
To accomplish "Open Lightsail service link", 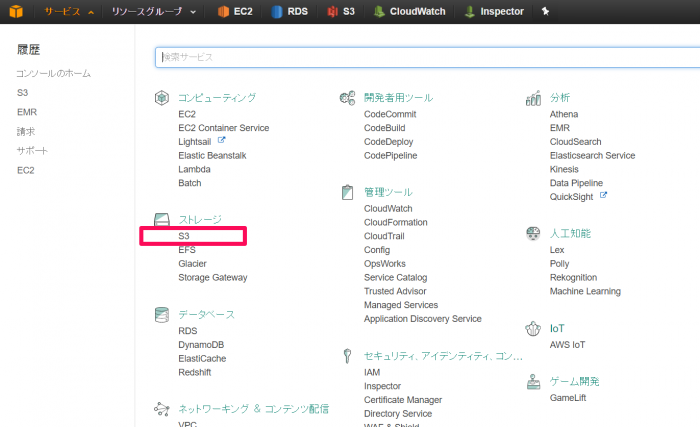I will 195,142.
